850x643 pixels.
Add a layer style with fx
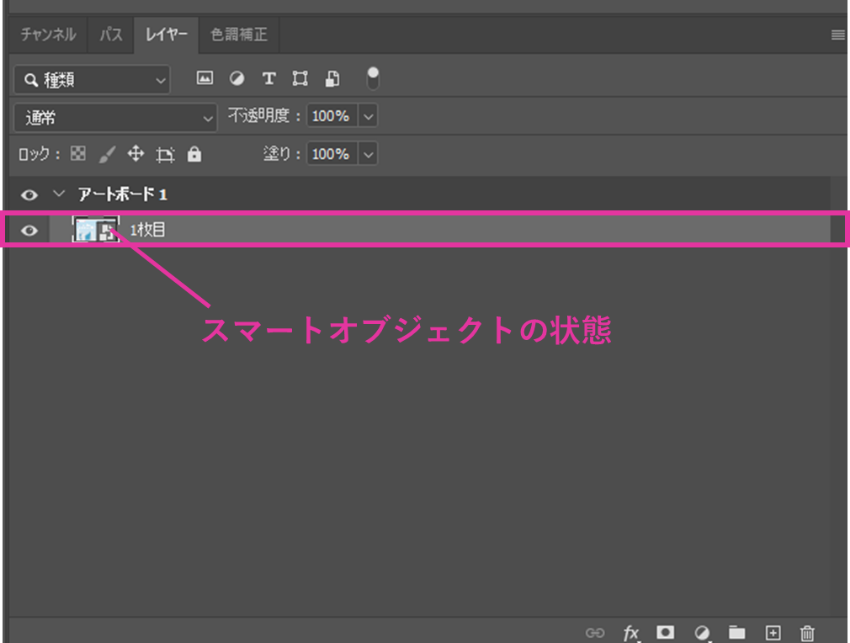point(630,633)
